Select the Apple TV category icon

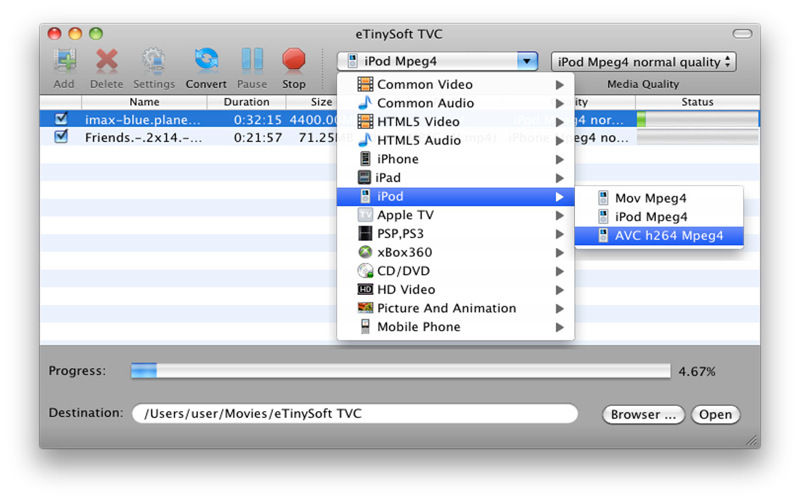(365, 215)
